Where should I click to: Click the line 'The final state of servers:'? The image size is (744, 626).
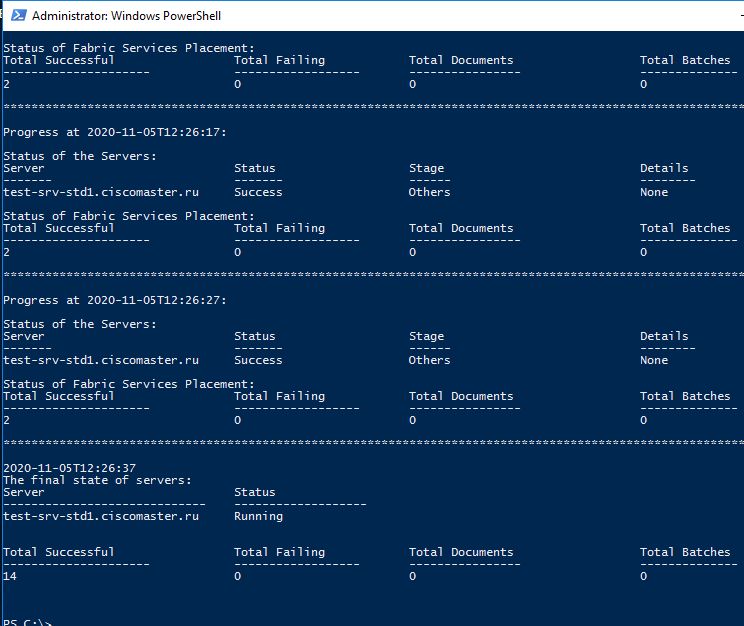point(97,480)
